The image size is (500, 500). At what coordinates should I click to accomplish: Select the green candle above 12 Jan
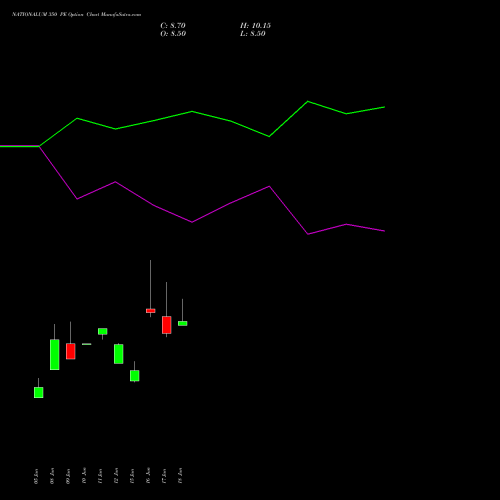point(118,354)
